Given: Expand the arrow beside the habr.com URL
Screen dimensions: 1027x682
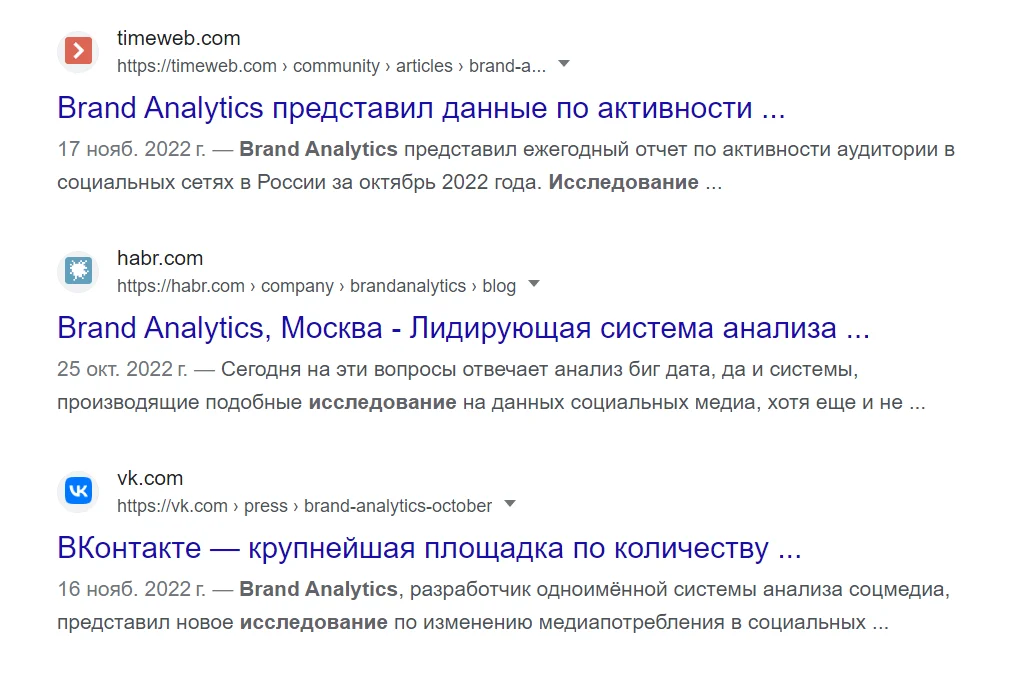Looking at the screenshot, I should [x=534, y=285].
